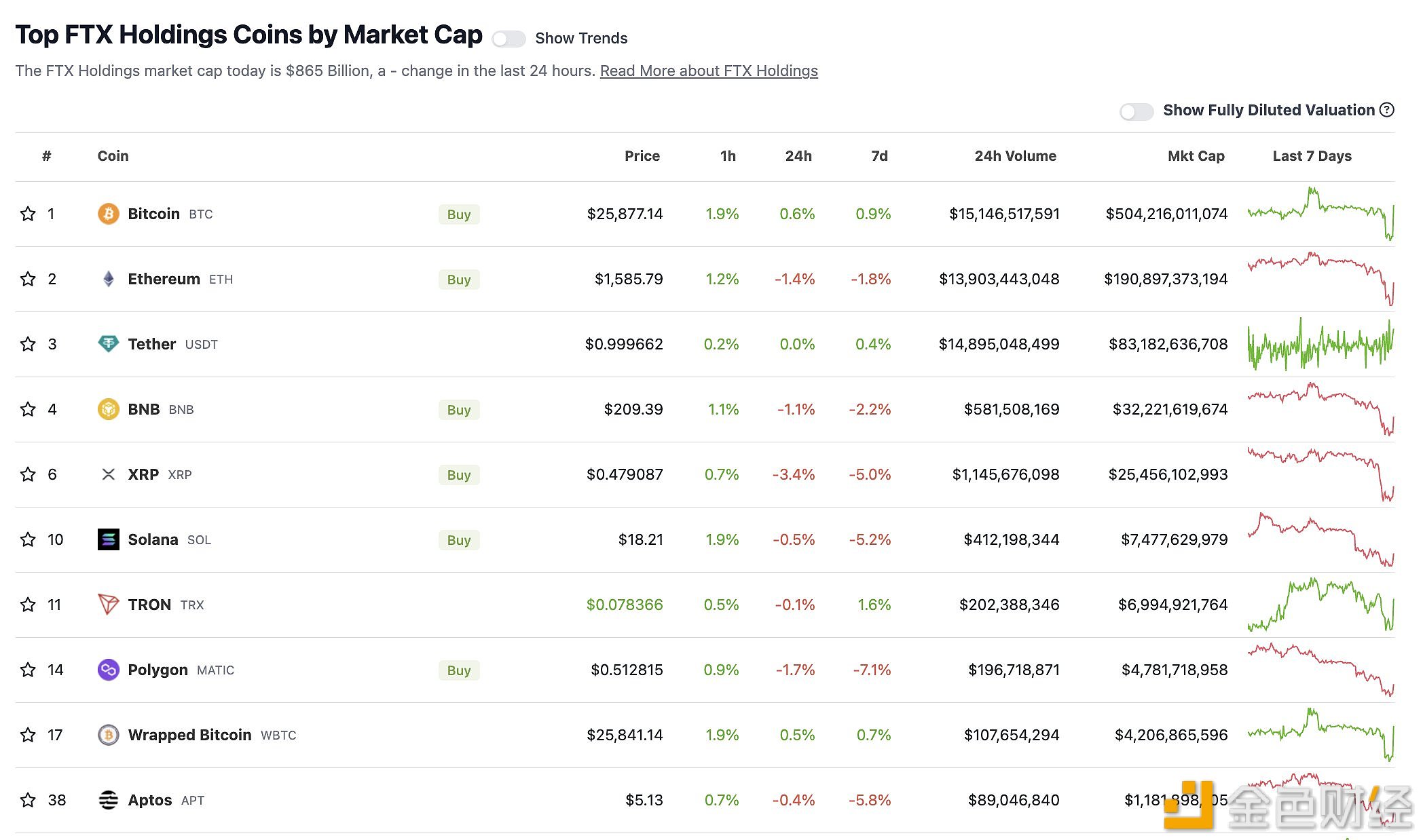Image resolution: width=1423 pixels, height=840 pixels.
Task: Sort by the Price column header
Action: [642, 156]
